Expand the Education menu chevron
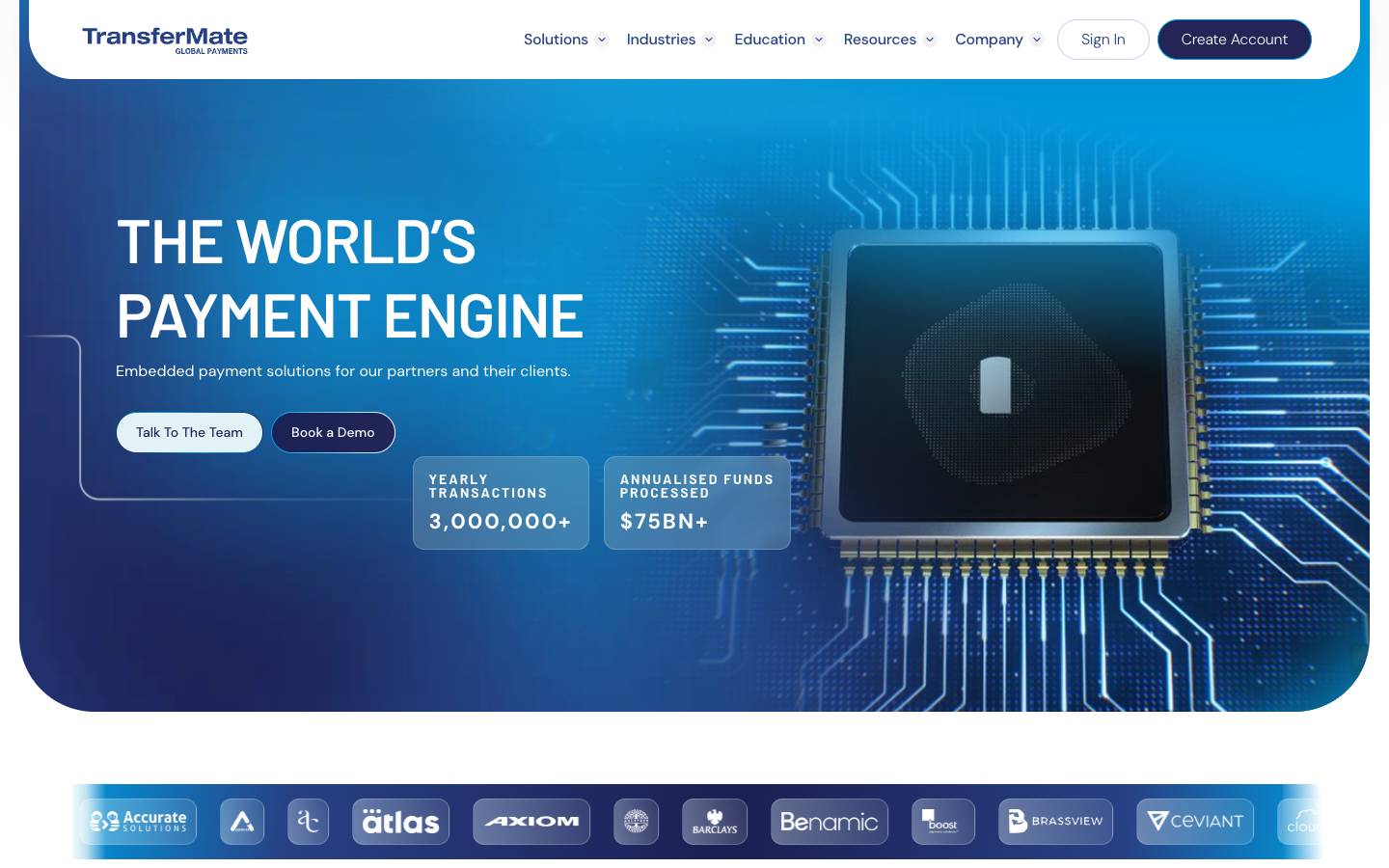 click(819, 40)
